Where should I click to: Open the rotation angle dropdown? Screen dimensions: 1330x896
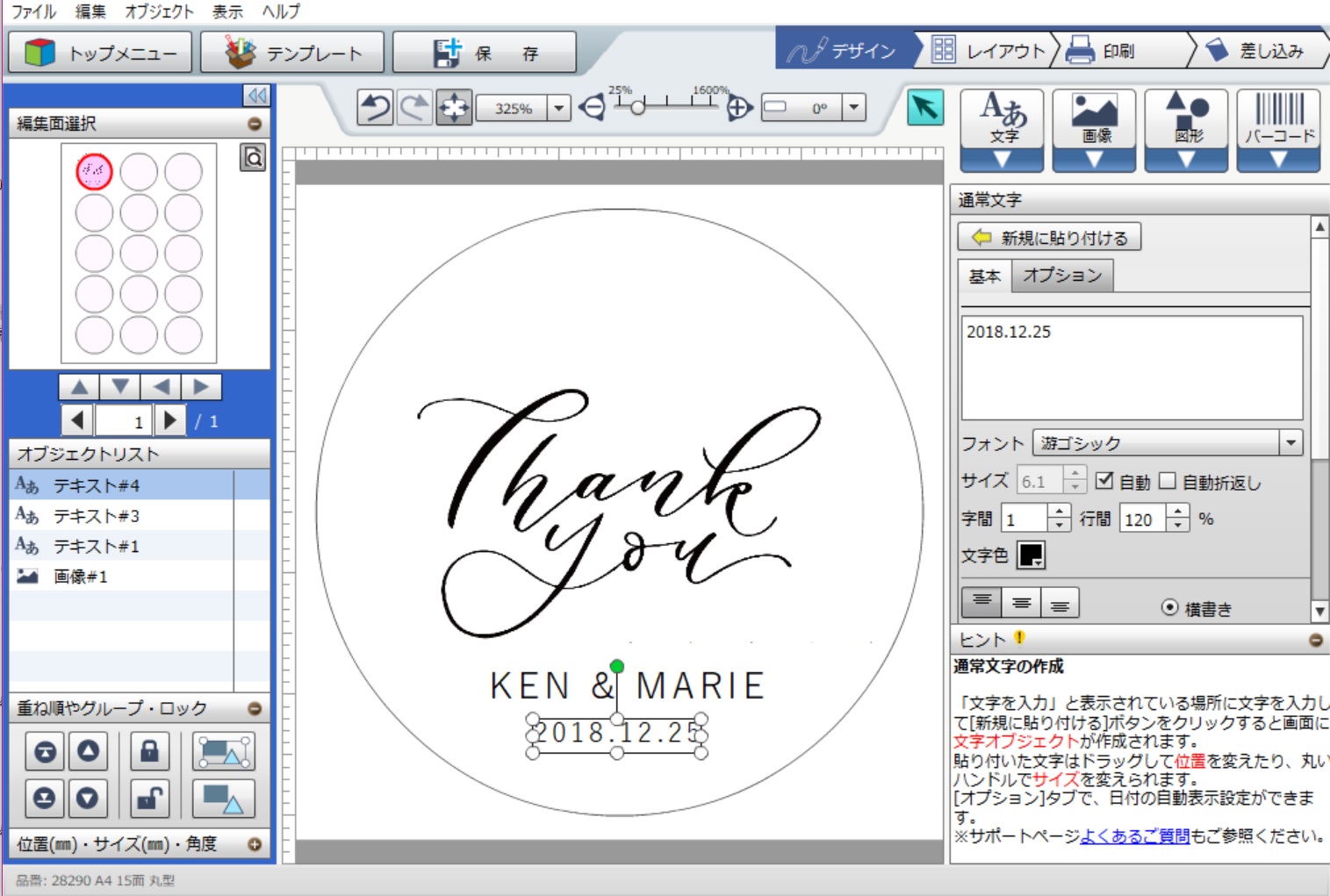point(854,108)
